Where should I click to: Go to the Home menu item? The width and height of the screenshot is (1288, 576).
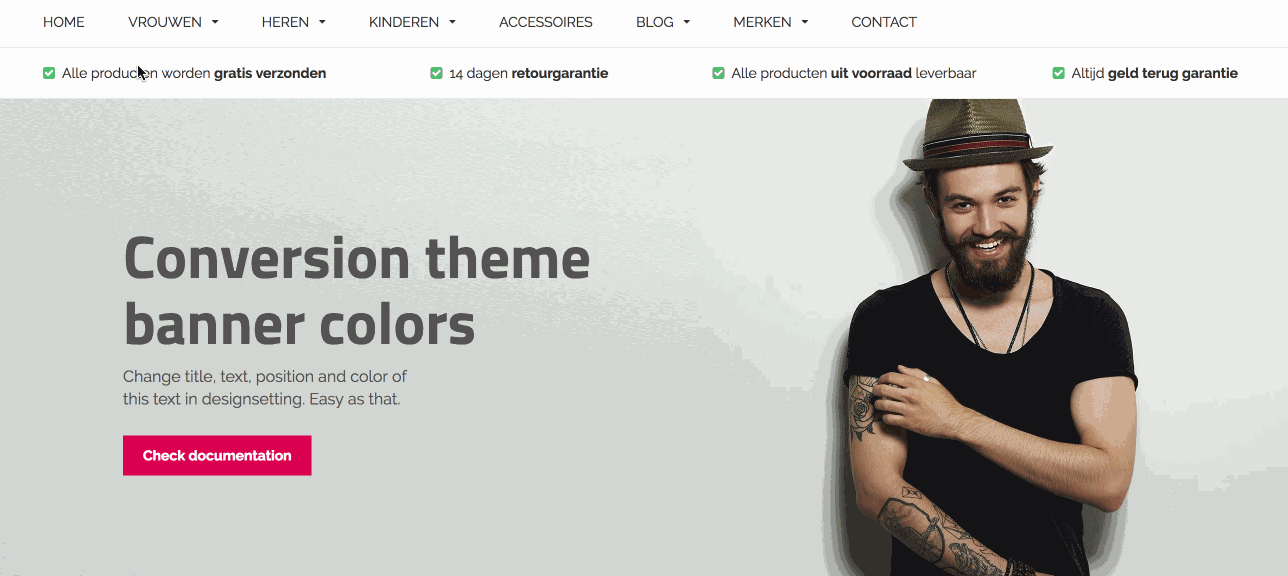coord(64,22)
